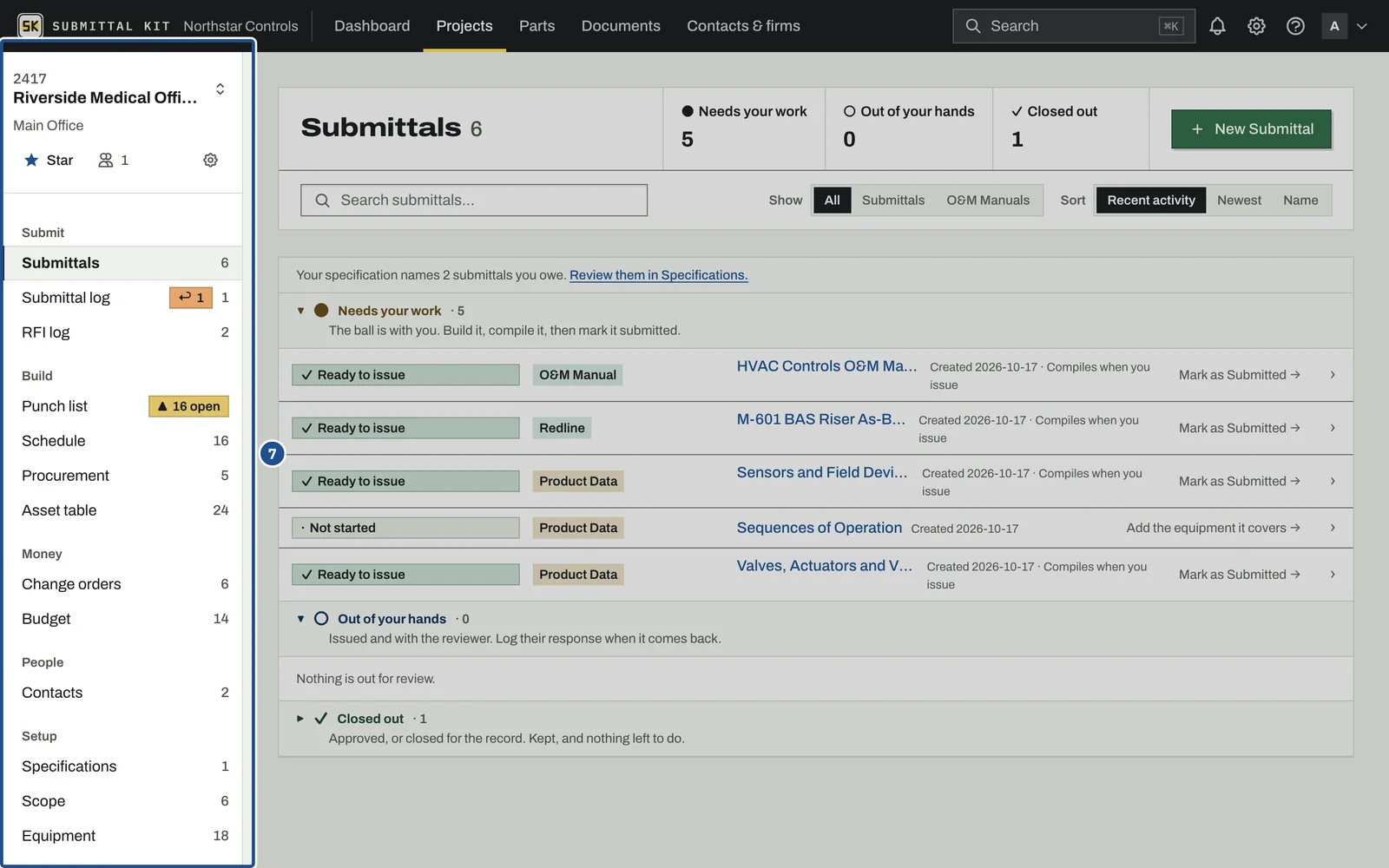Open global settings gear in top bar
This screenshot has width=1389, height=868.
pyautogui.click(x=1256, y=26)
